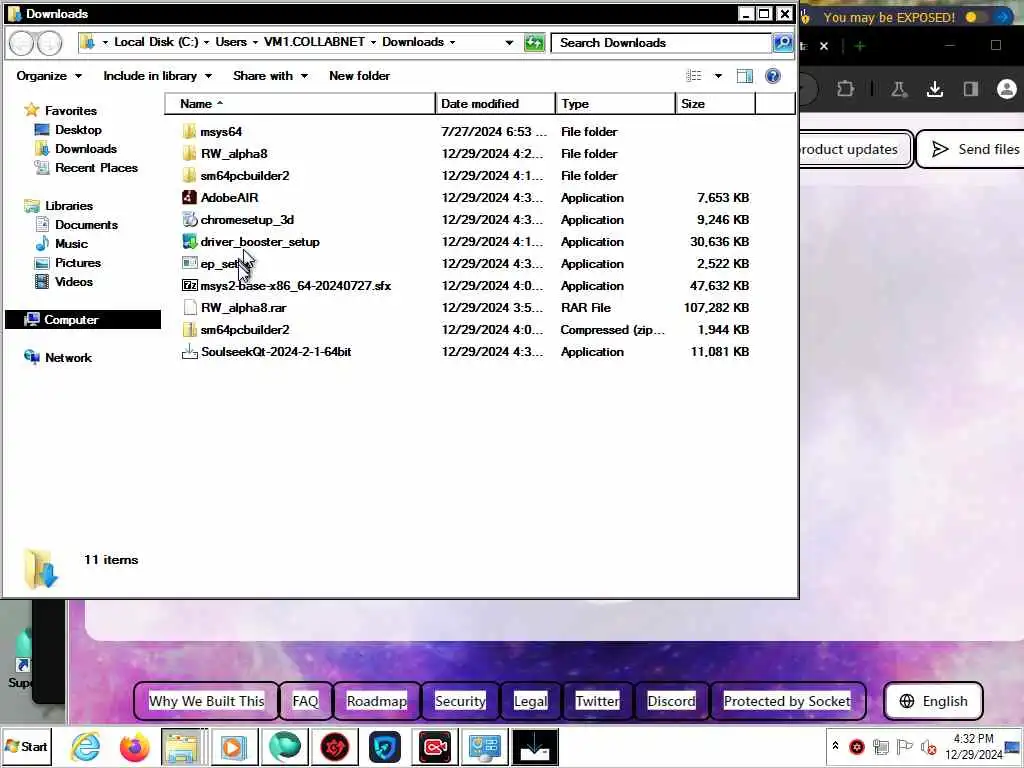This screenshot has width=1024, height=768.
Task: Sort files by Date modified column
Action: (x=496, y=103)
